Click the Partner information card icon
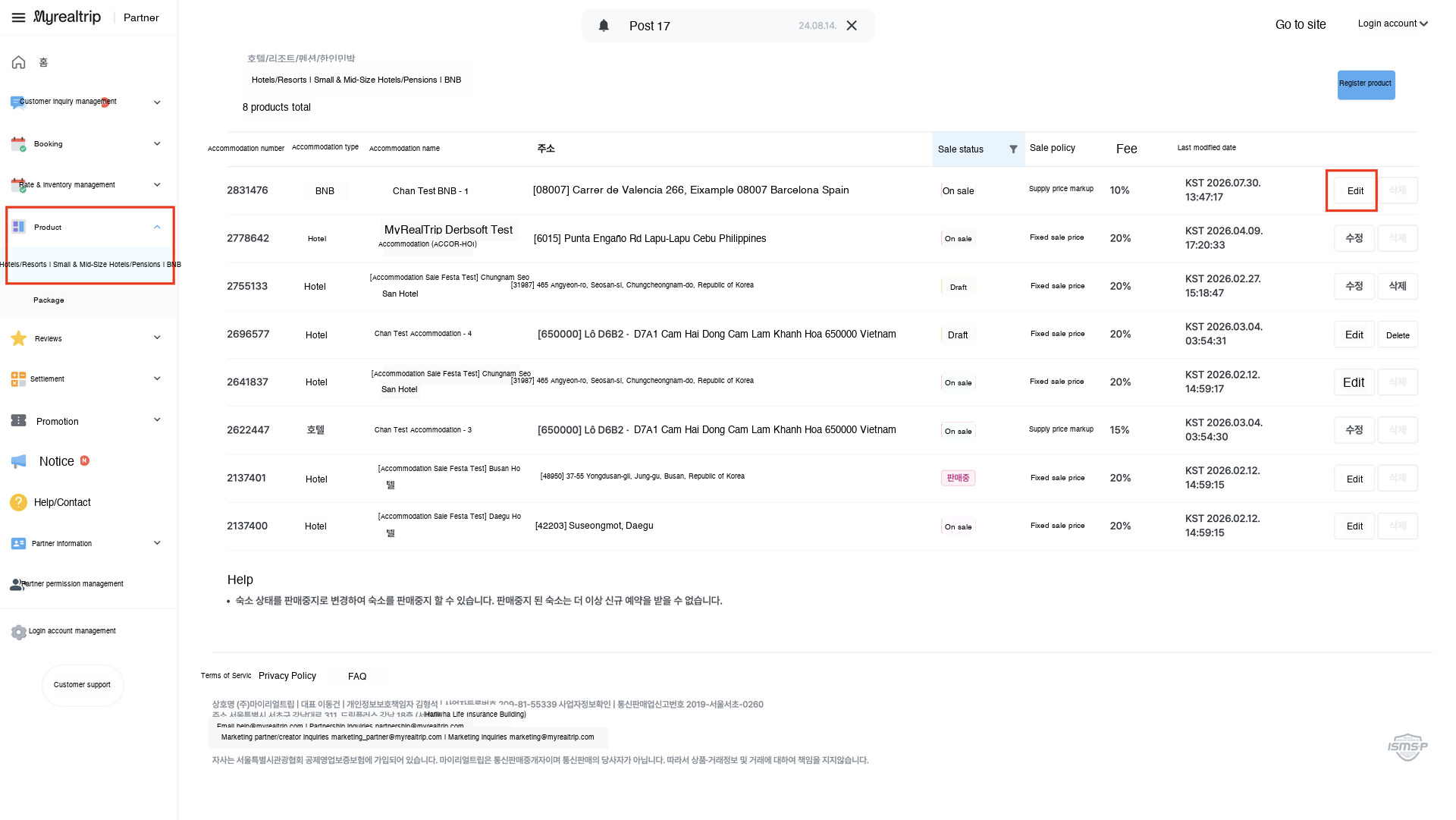The image size is (1456, 820). point(19,543)
